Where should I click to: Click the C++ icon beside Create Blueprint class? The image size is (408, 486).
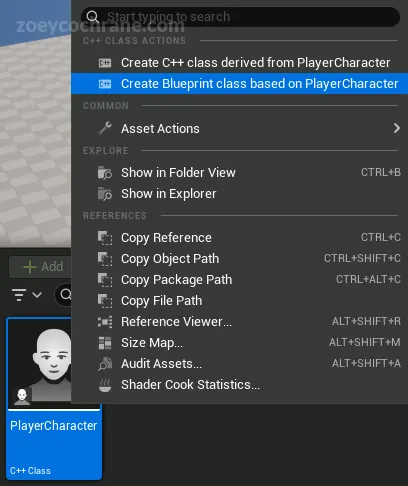tap(105, 84)
